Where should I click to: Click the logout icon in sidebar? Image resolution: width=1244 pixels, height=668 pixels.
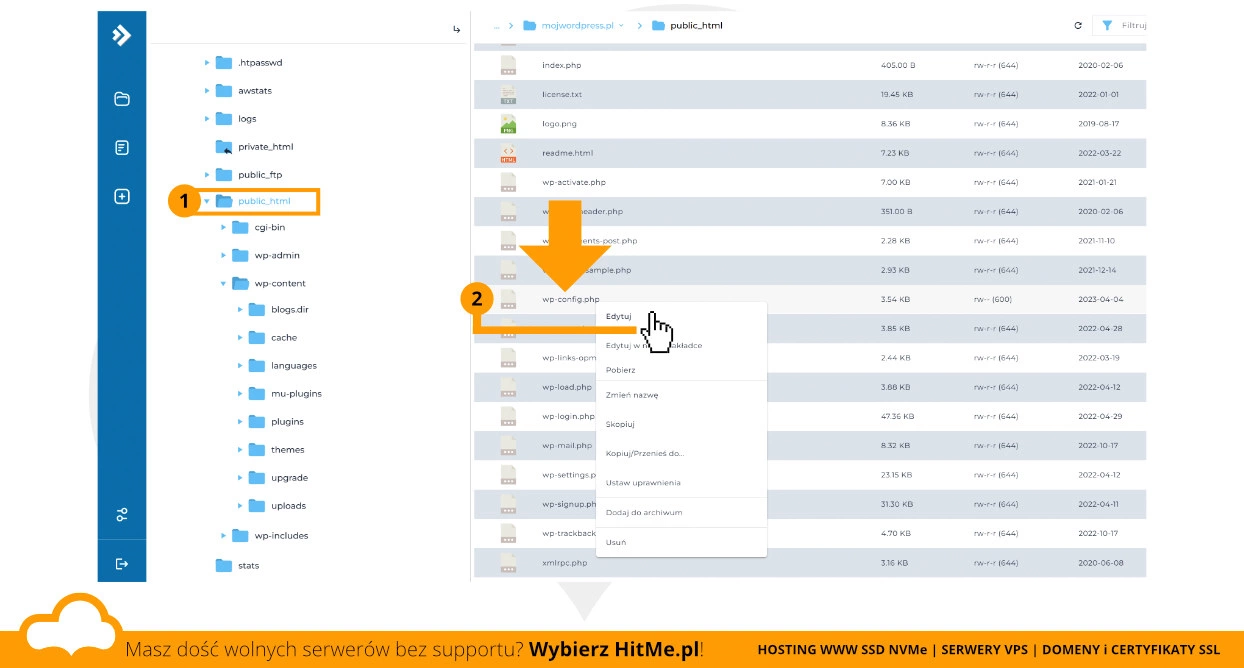point(122,564)
